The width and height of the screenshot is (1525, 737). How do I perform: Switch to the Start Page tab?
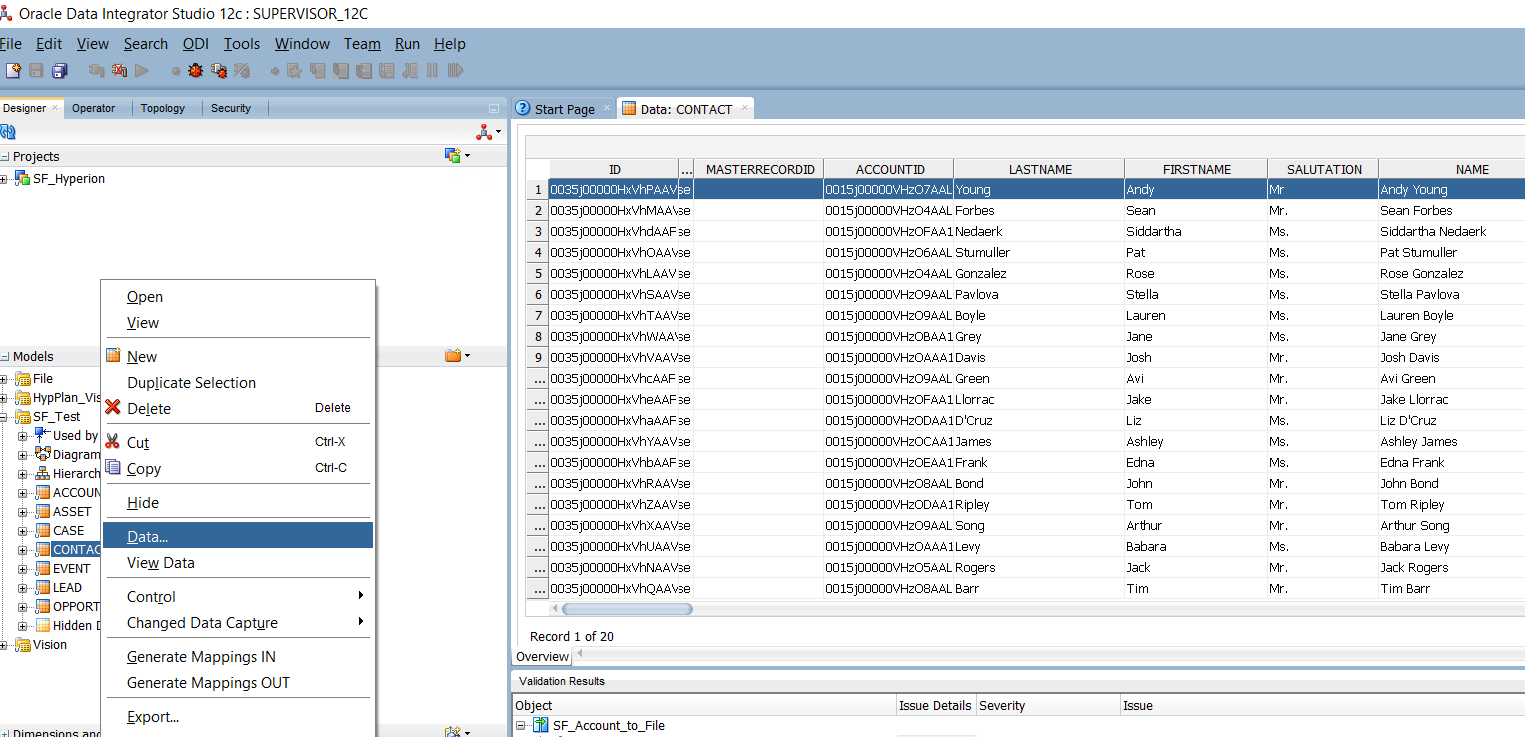coord(563,109)
